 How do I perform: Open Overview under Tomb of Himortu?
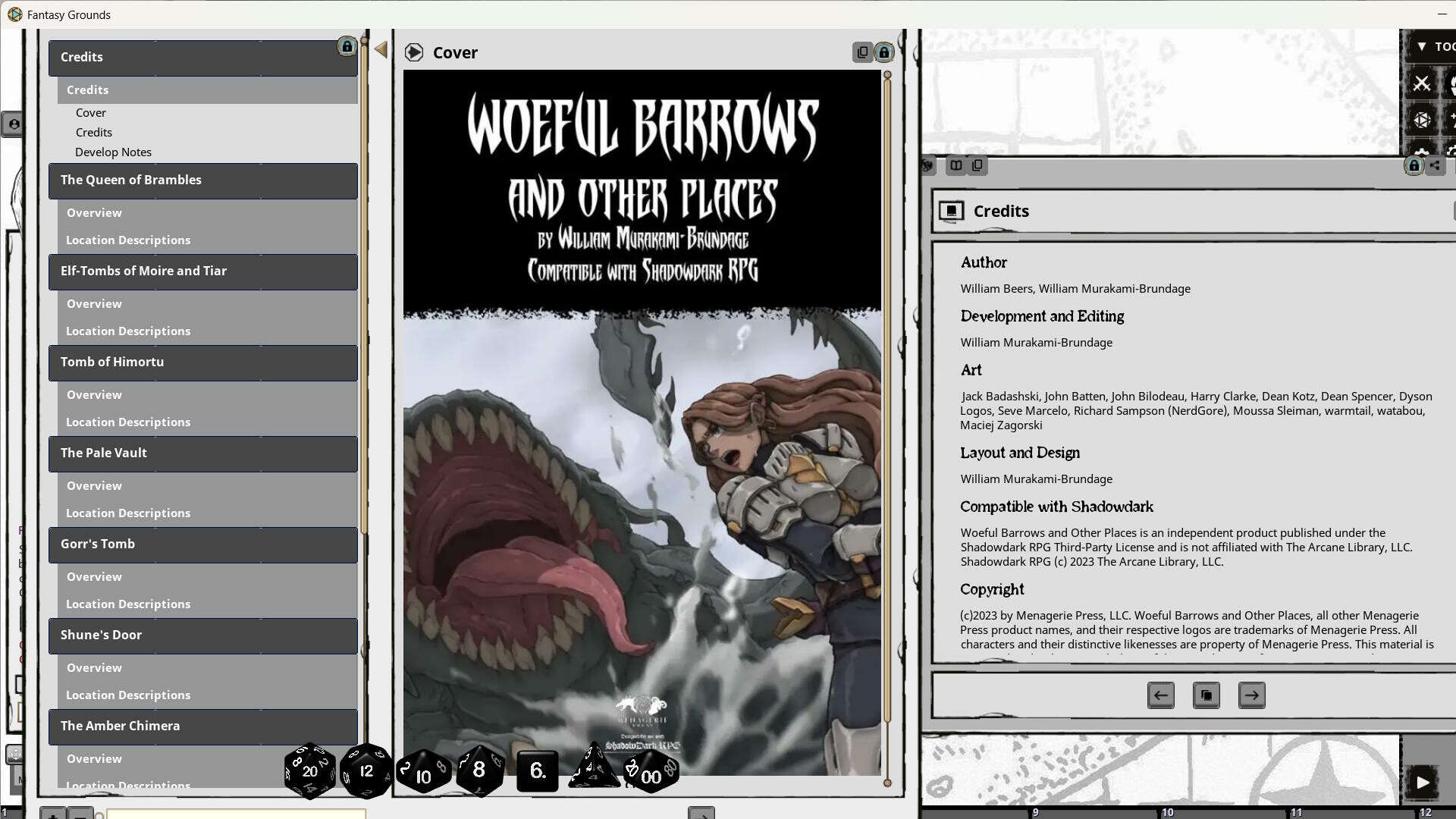(94, 395)
